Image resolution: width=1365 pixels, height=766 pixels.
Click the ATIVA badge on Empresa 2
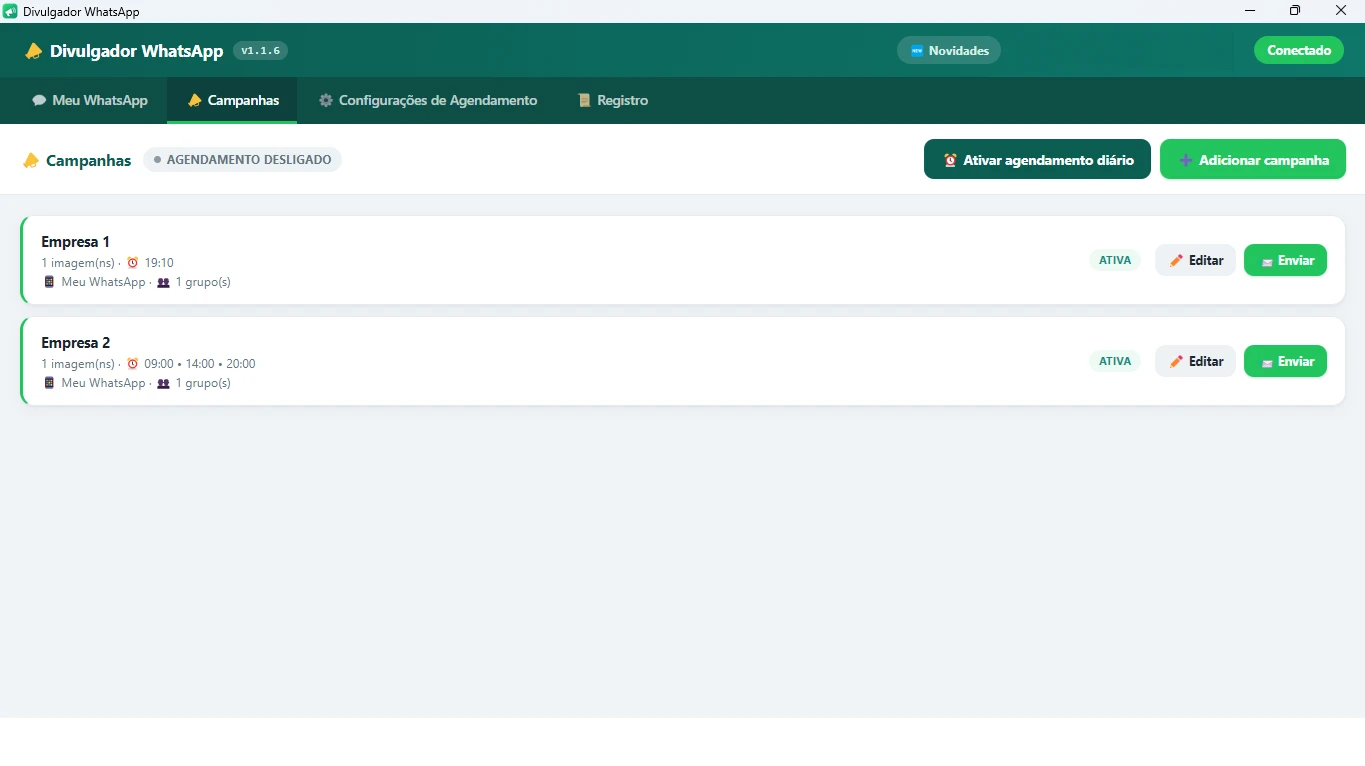tap(1115, 361)
